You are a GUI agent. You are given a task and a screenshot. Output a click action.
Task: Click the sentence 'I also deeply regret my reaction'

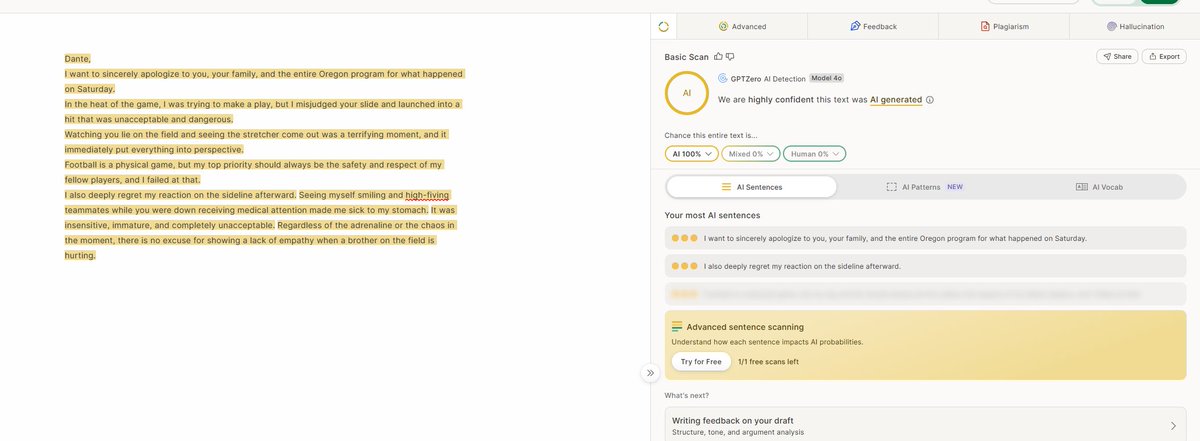[x=925, y=266]
